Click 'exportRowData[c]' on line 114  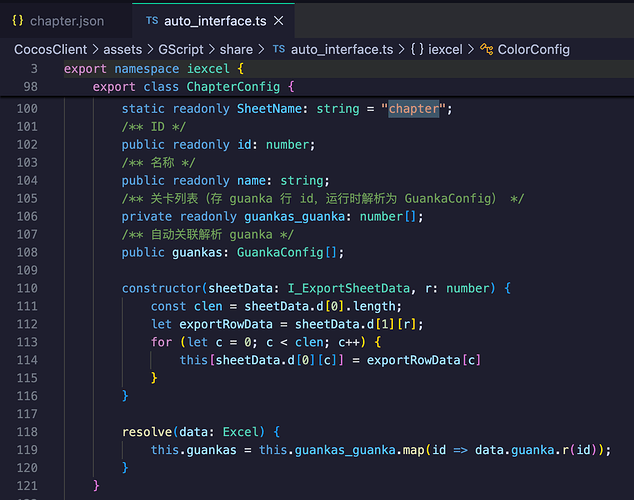pyautogui.click(x=424, y=360)
